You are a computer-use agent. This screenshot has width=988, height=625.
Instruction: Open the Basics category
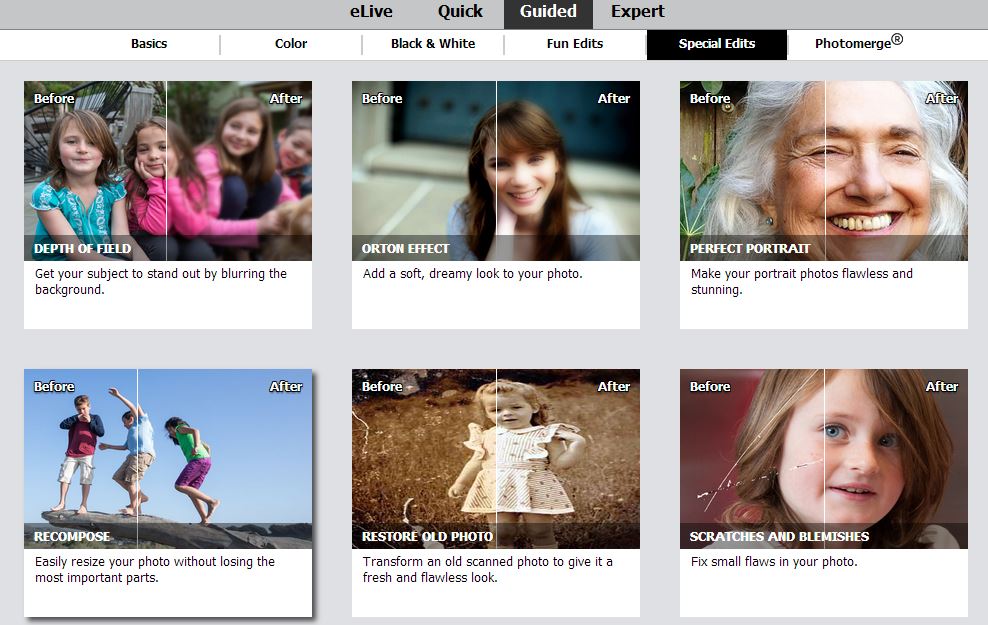click(x=149, y=44)
